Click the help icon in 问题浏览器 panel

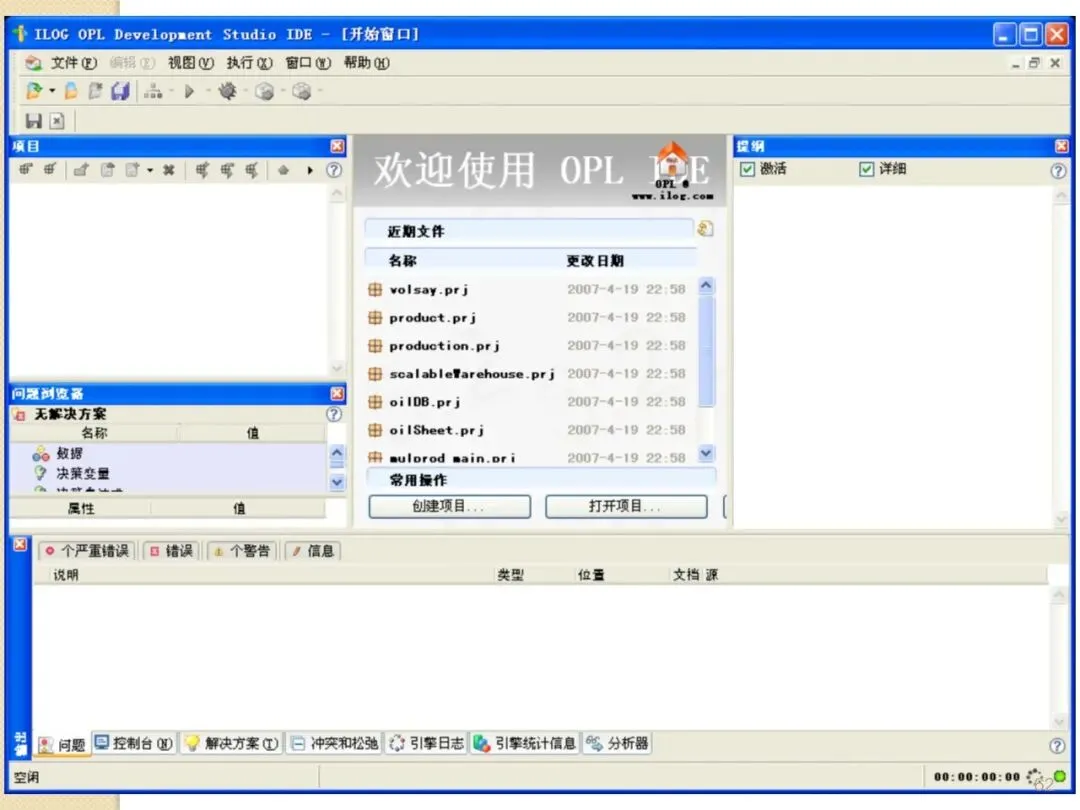pos(333,414)
